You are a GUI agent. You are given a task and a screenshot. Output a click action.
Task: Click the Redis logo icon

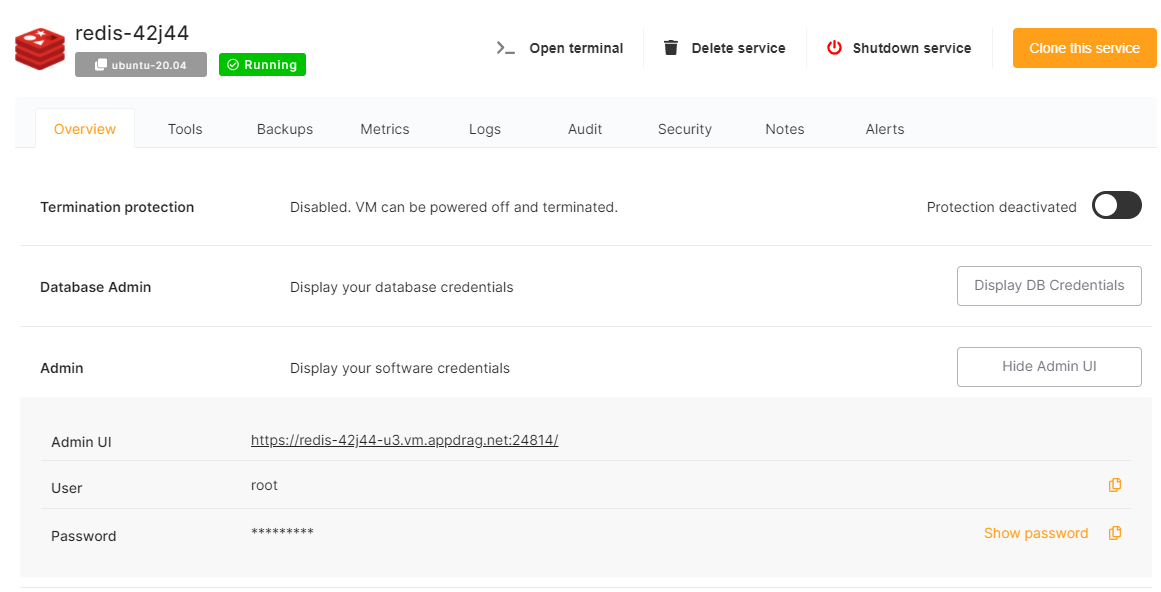click(40, 48)
